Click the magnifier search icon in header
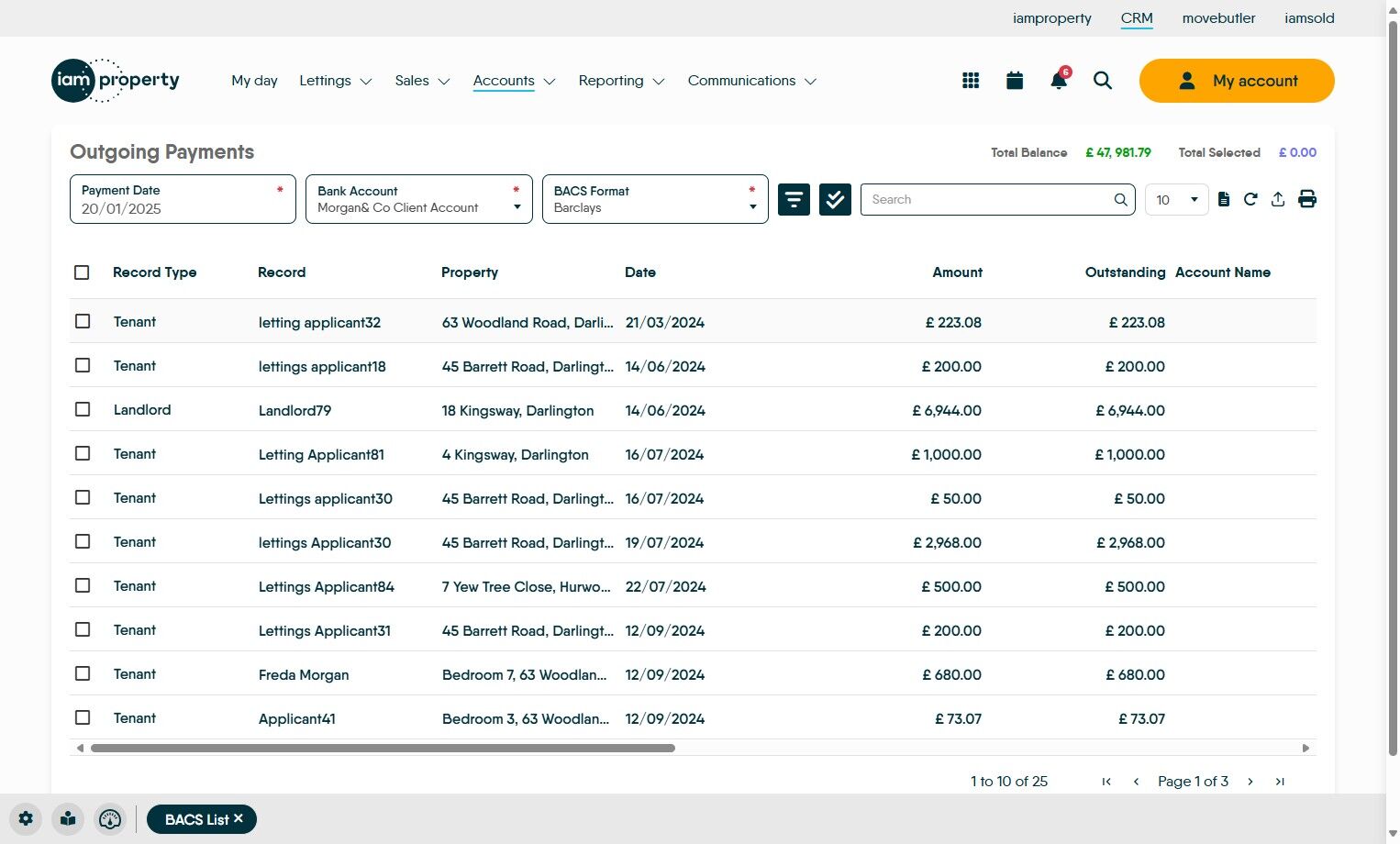 coord(1103,81)
